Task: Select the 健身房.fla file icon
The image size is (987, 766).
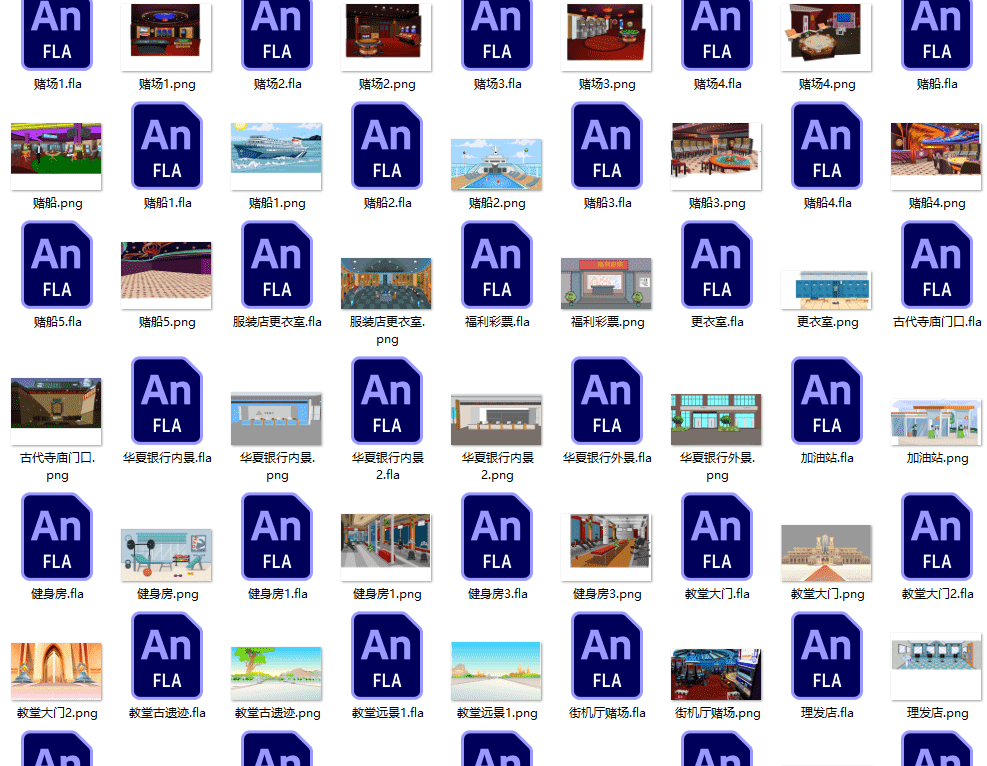Action: 57,537
